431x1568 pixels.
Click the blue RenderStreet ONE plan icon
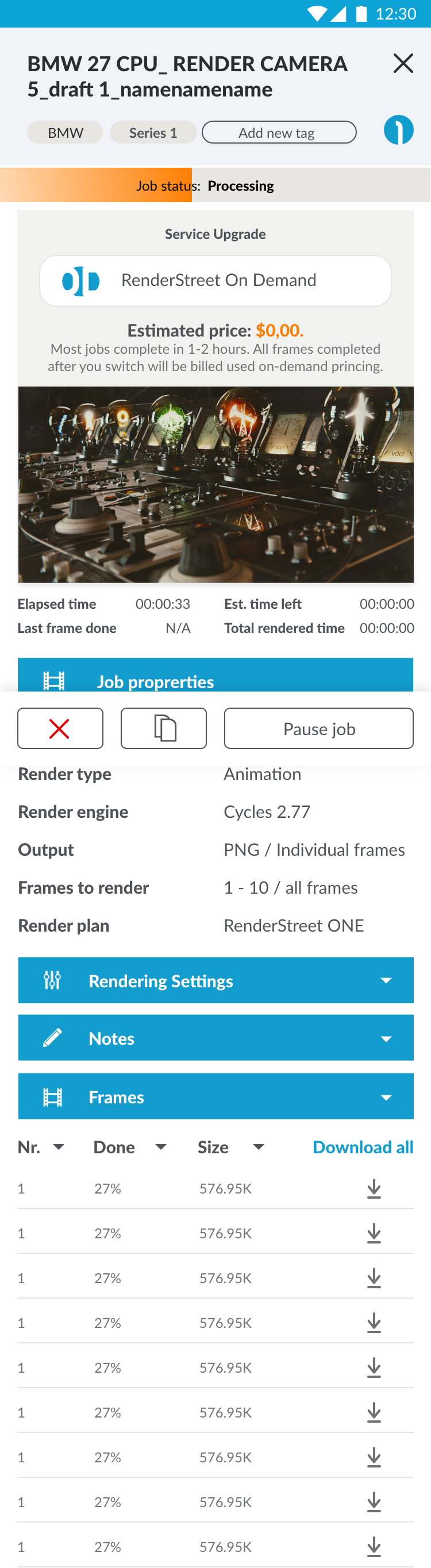tap(399, 130)
